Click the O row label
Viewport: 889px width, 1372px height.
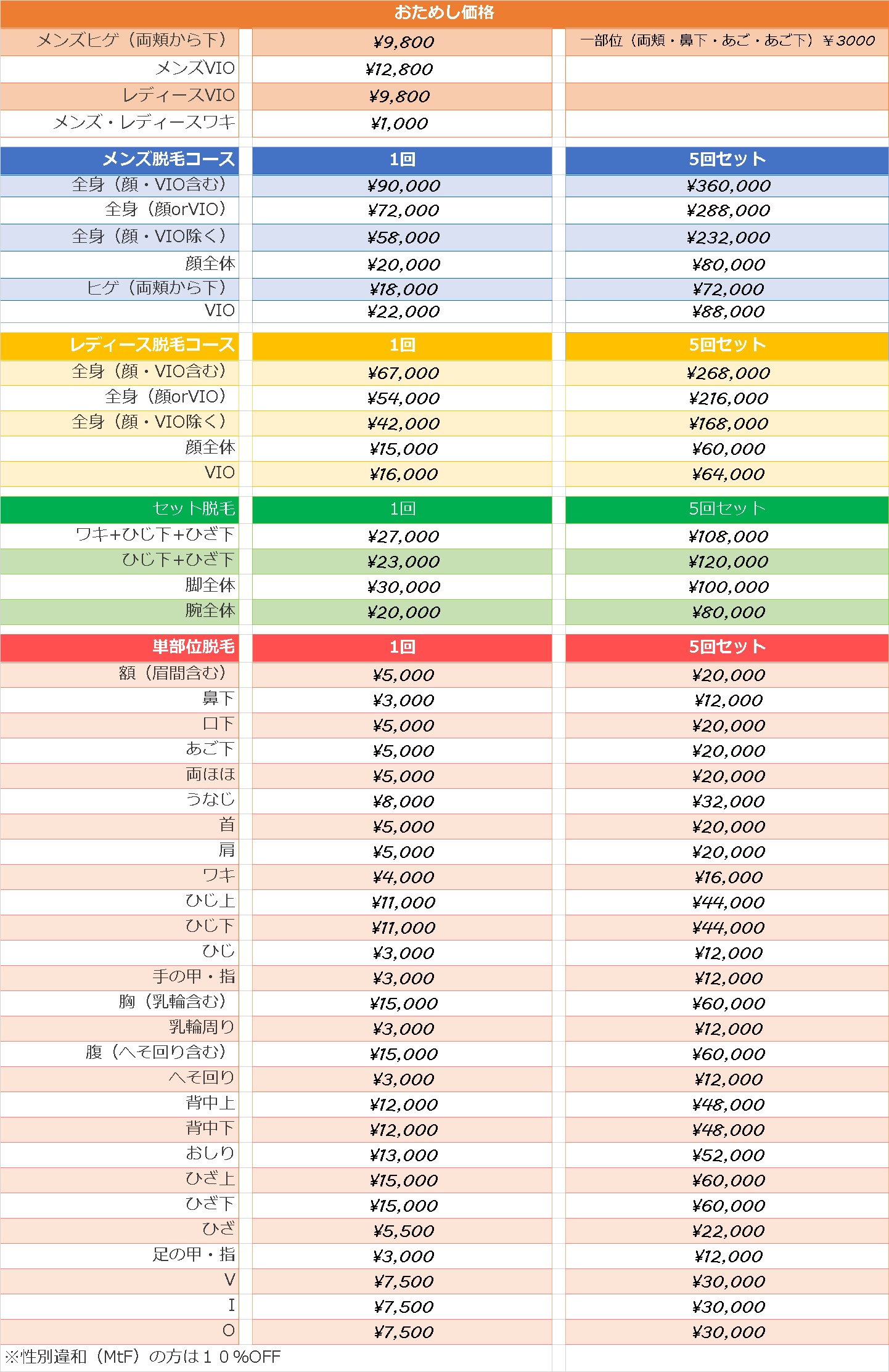pos(229,1331)
